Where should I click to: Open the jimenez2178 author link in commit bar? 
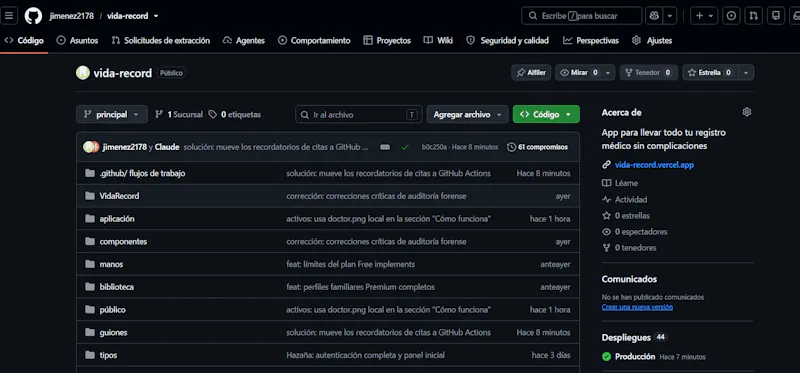[124, 147]
